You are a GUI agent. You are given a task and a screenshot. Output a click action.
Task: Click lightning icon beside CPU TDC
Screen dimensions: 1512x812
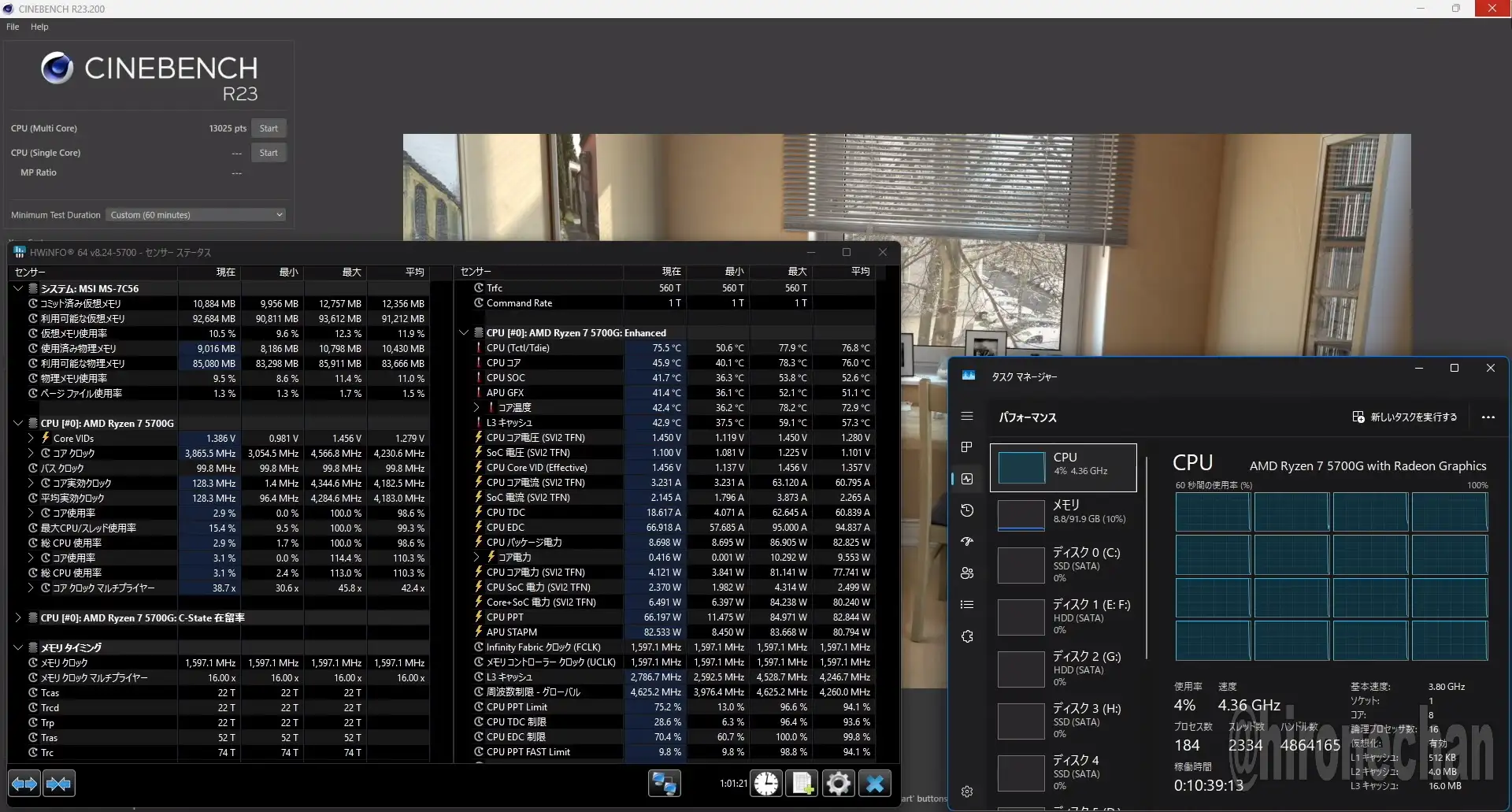click(478, 512)
